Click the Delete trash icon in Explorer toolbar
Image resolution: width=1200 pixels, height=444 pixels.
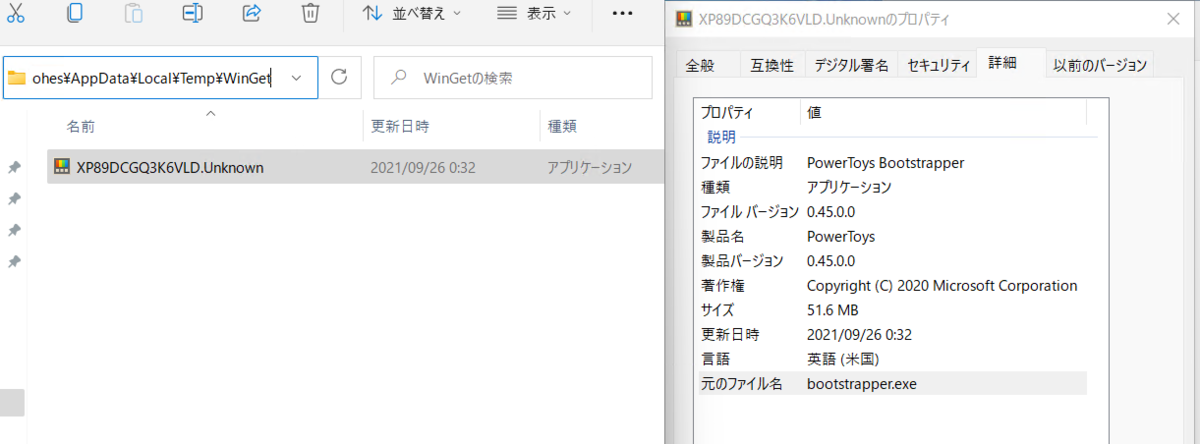pos(311,13)
